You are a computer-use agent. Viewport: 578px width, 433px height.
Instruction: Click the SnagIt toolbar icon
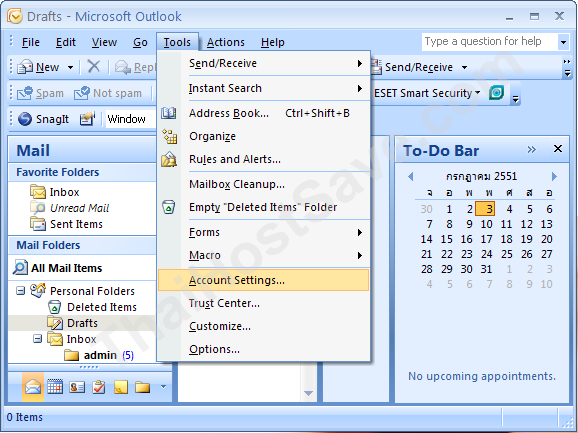click(x=25, y=119)
